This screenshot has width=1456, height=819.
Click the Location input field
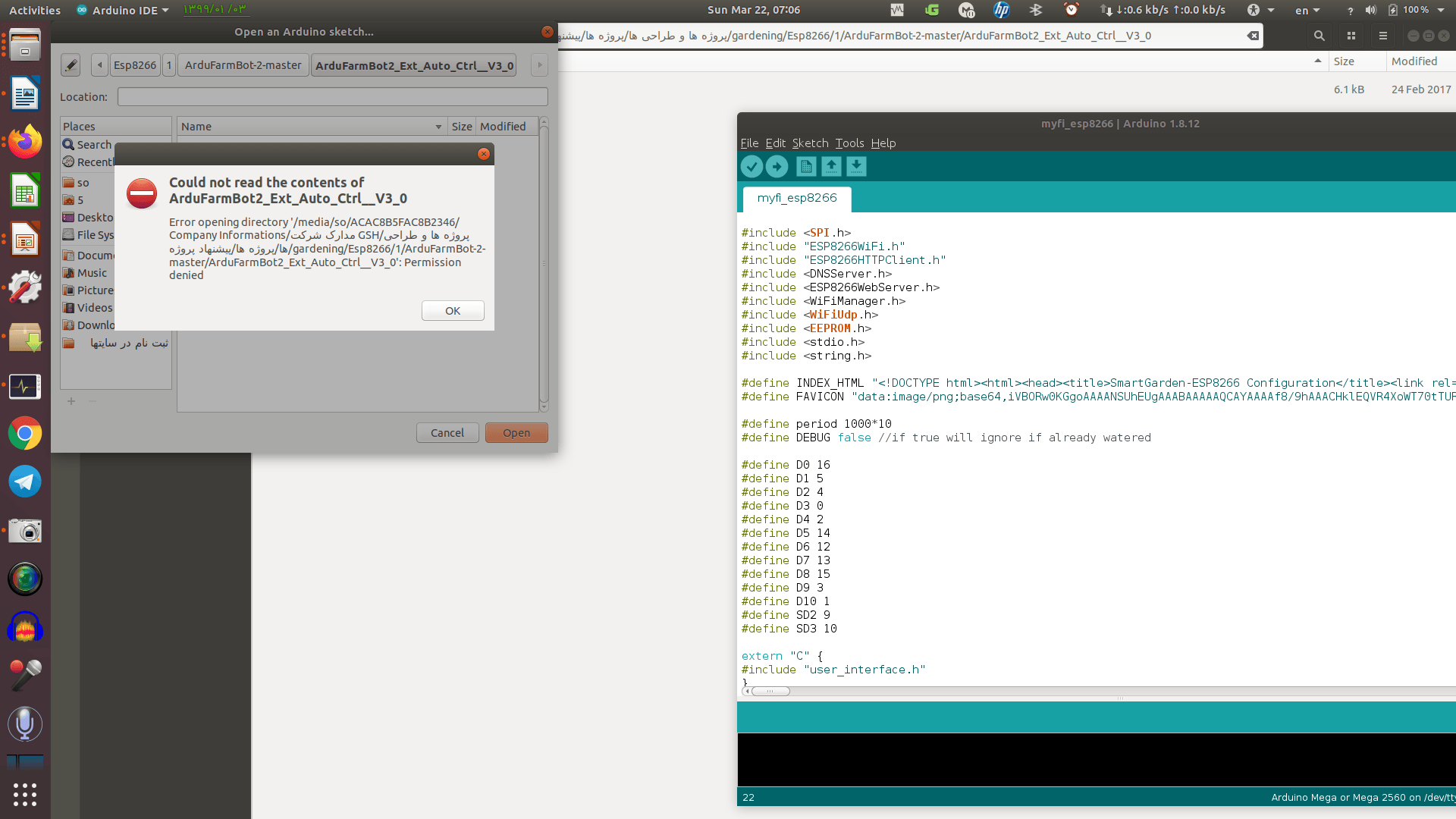tap(332, 97)
